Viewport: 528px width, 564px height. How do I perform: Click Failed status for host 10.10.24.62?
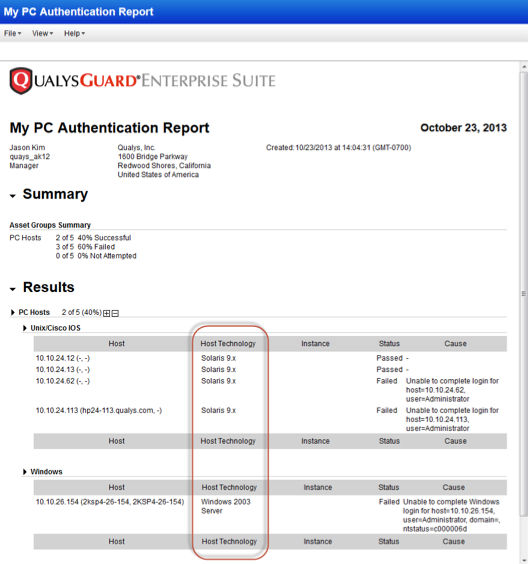[387, 381]
